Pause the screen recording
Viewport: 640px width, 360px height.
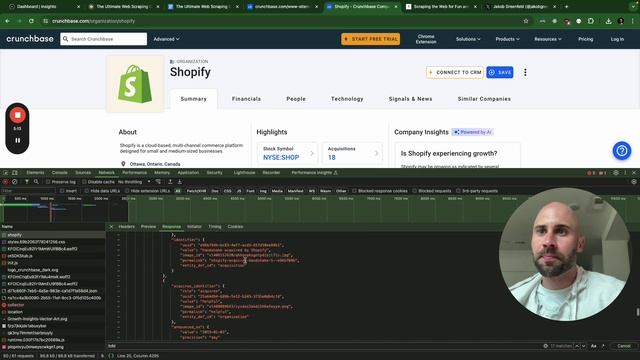click(x=18, y=140)
